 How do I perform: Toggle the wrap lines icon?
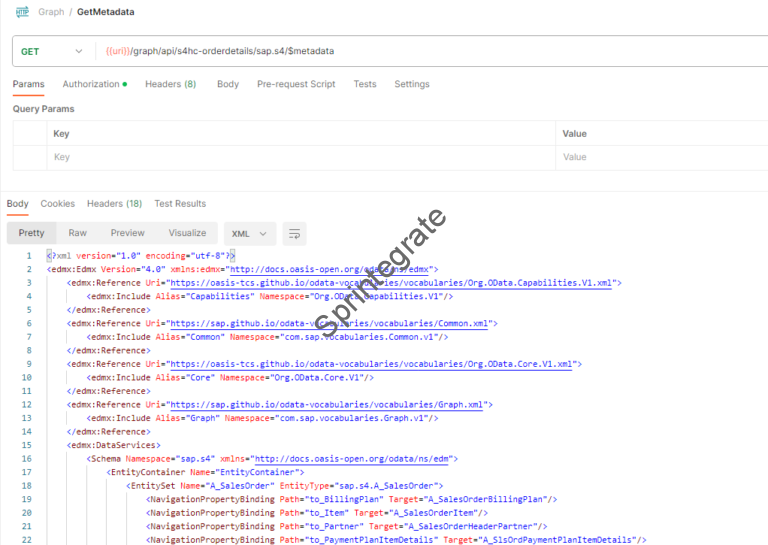pyautogui.click(x=294, y=233)
